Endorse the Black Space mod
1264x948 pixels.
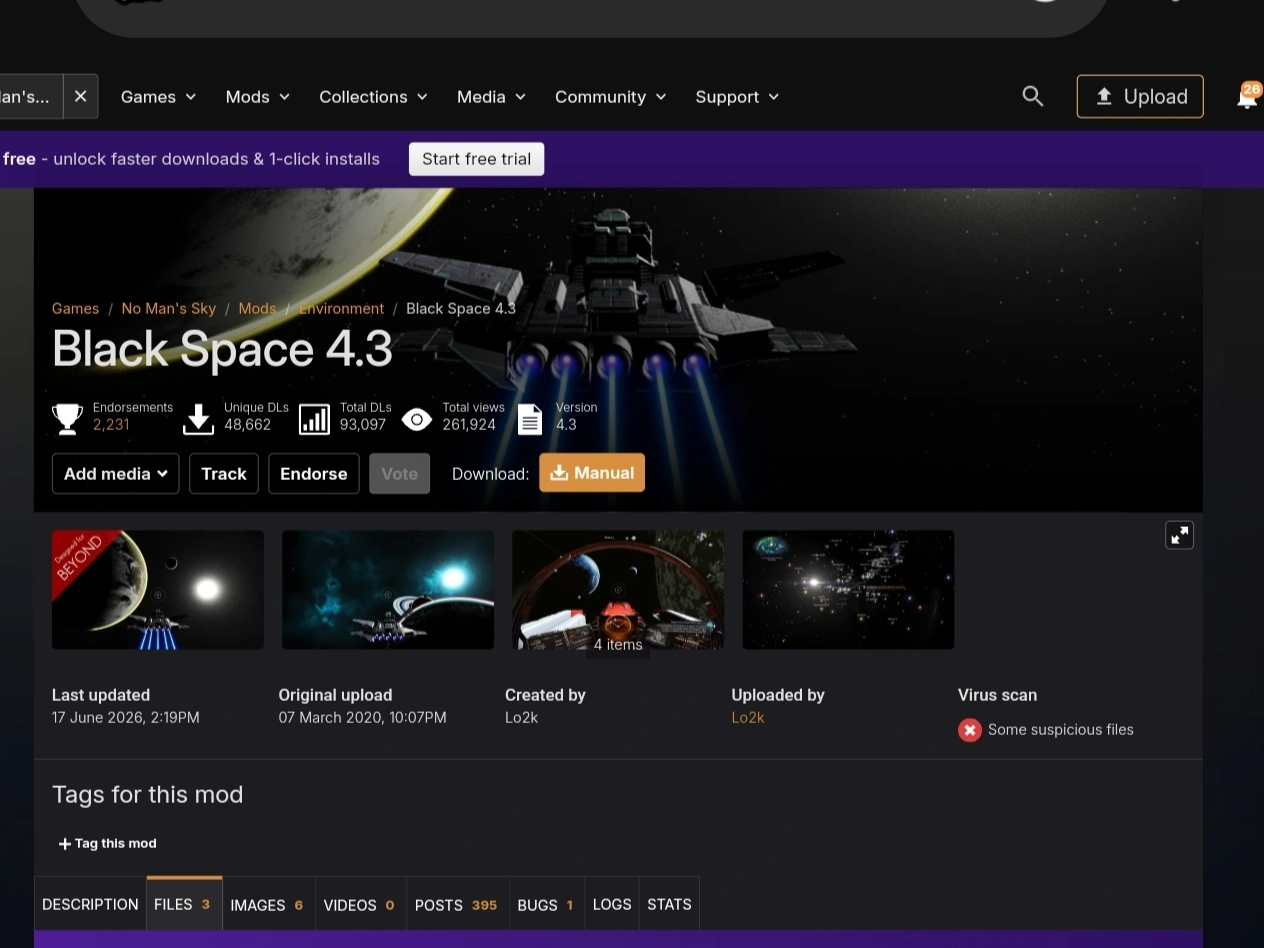coord(314,473)
